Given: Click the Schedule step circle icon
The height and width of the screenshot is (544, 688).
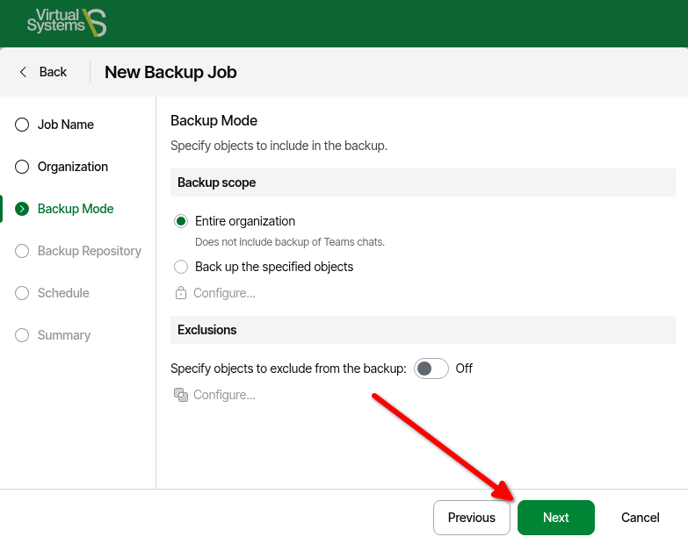Looking at the screenshot, I should click(x=22, y=293).
